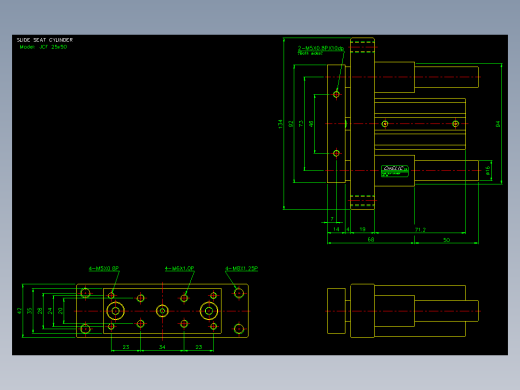Select the left large counterbore circle

coord(115,311)
